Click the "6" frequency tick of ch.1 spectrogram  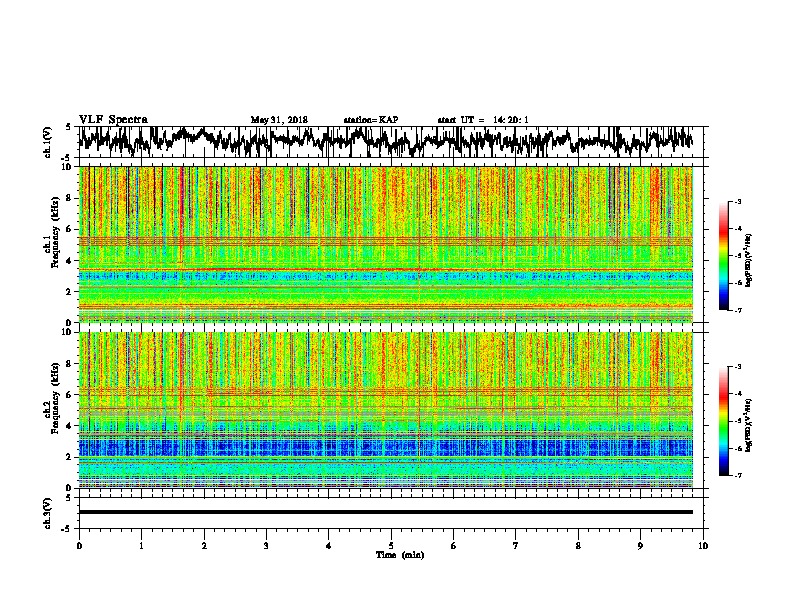tap(70, 229)
